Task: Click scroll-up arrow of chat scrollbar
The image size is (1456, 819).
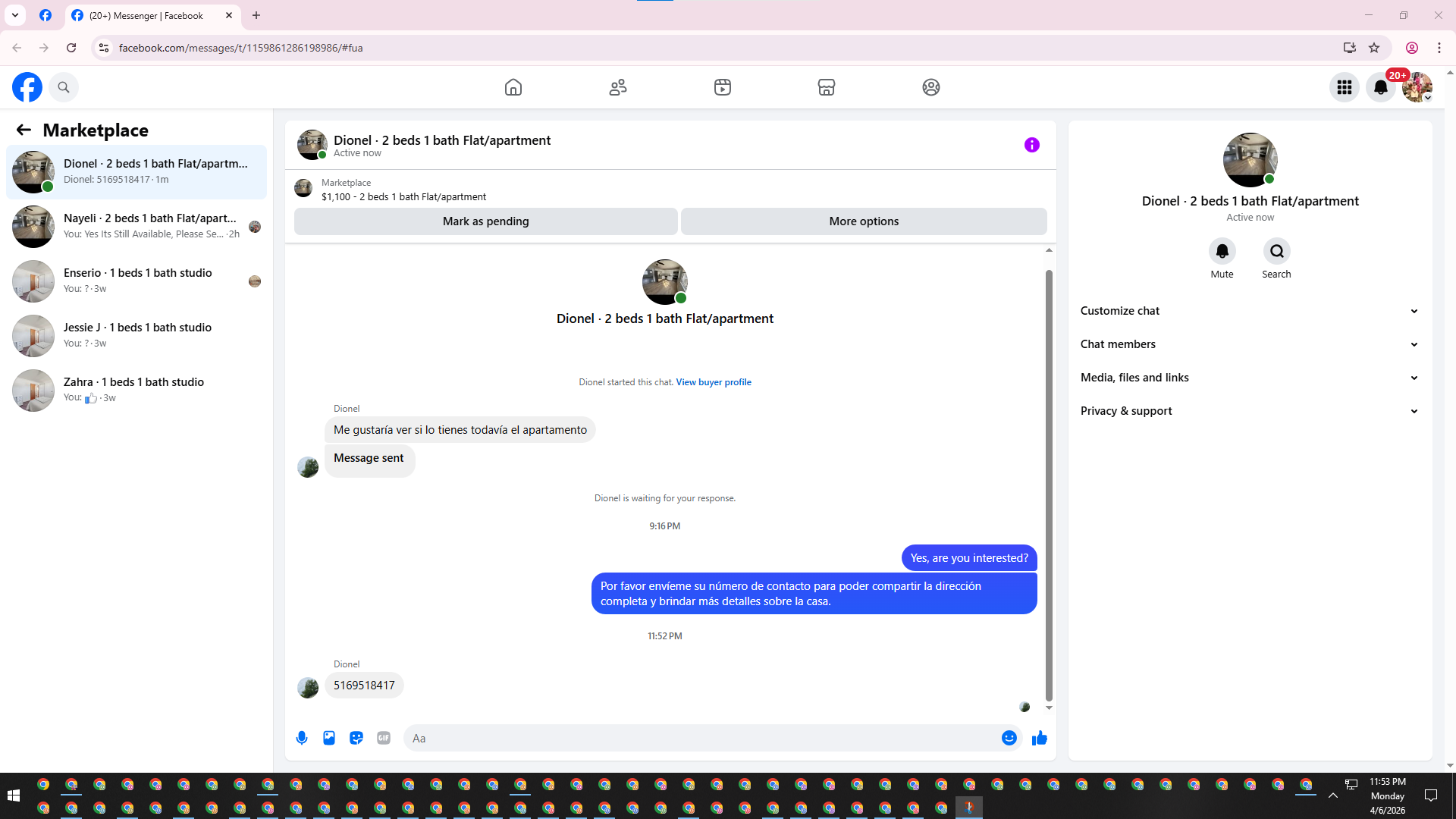Action: 1049,250
